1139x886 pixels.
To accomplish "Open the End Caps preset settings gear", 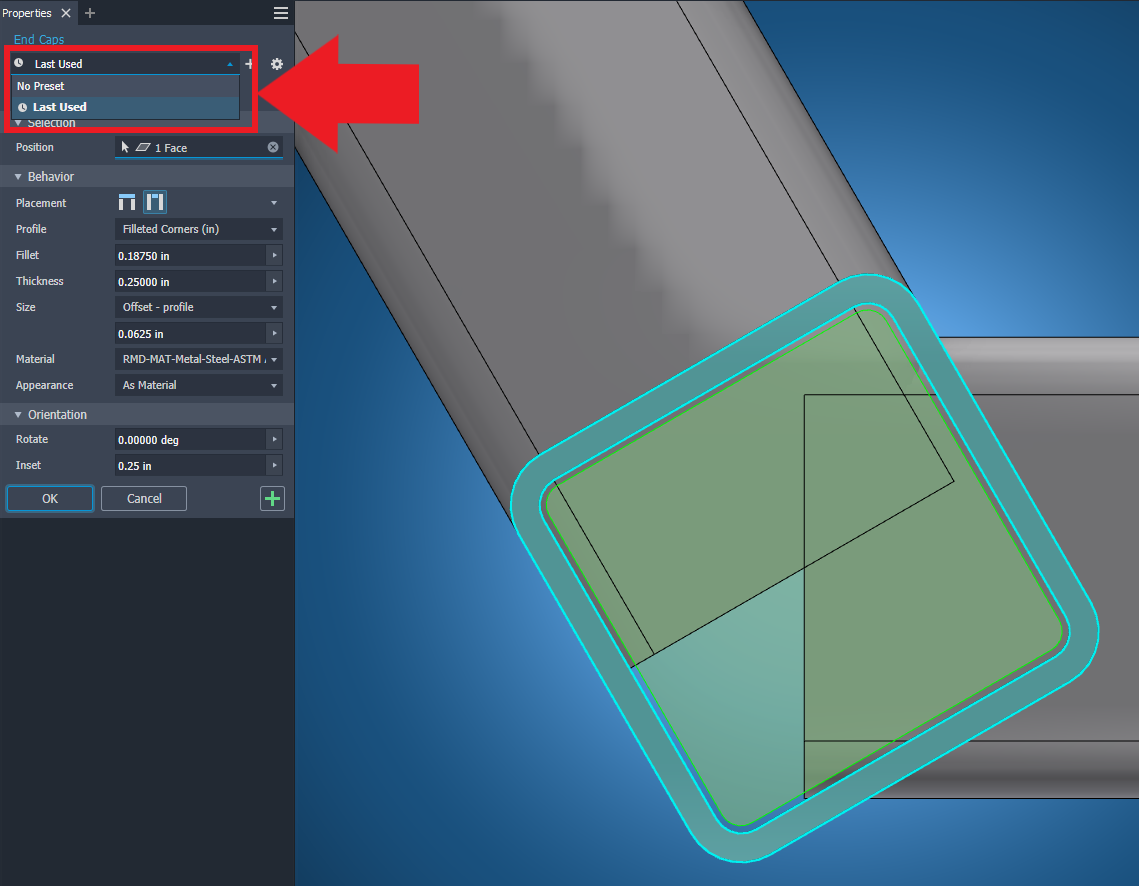I will pyautogui.click(x=277, y=64).
